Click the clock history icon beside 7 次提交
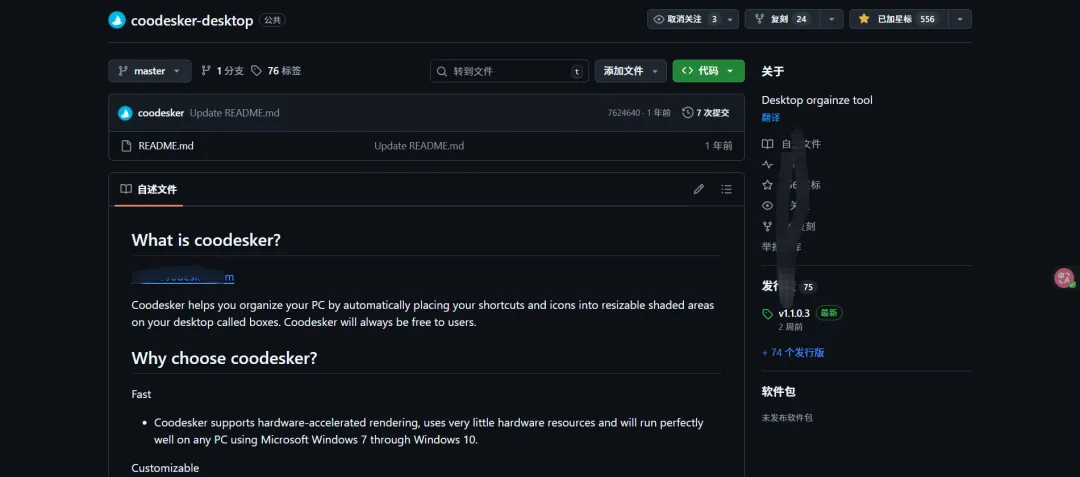 (x=687, y=113)
